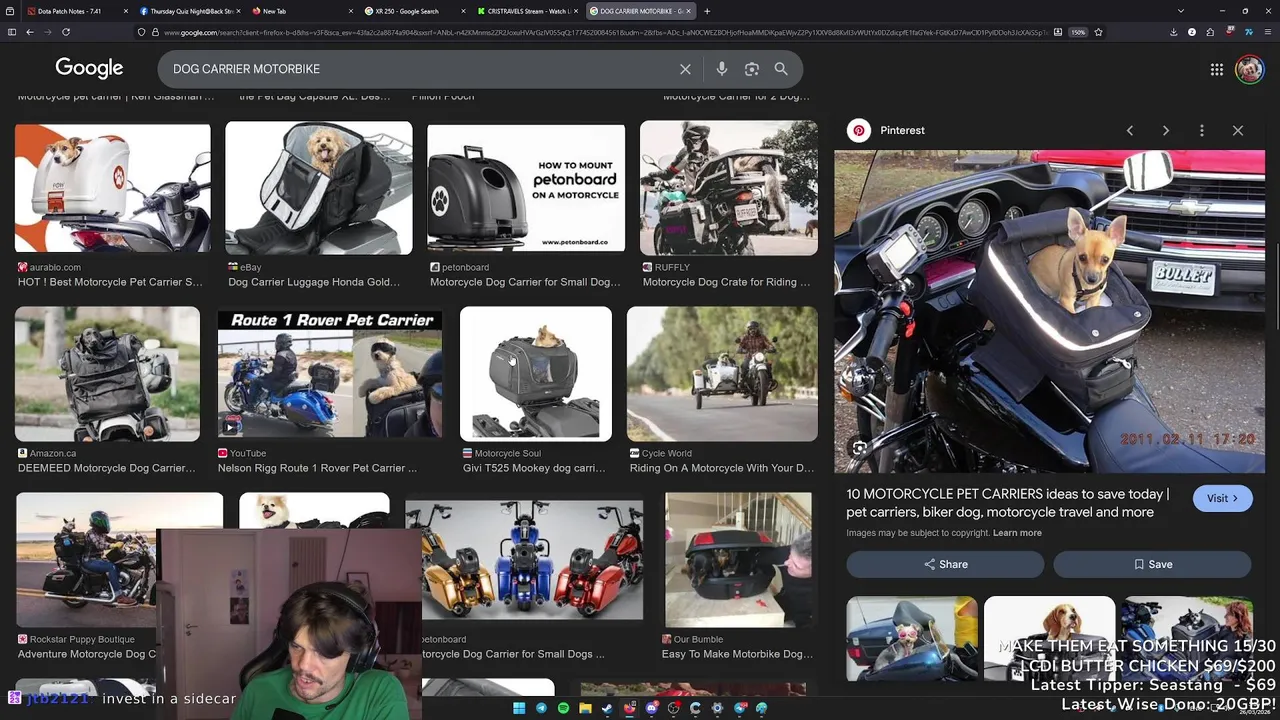Click the magnifier search submit icon
1280x720 pixels.
781,69
